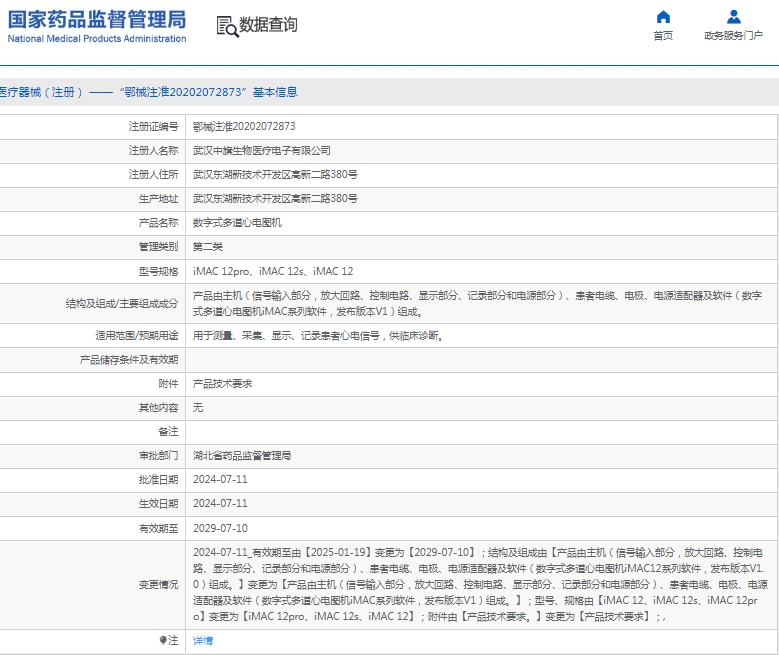Click the 适用范围 intended use text

click(x=318, y=336)
